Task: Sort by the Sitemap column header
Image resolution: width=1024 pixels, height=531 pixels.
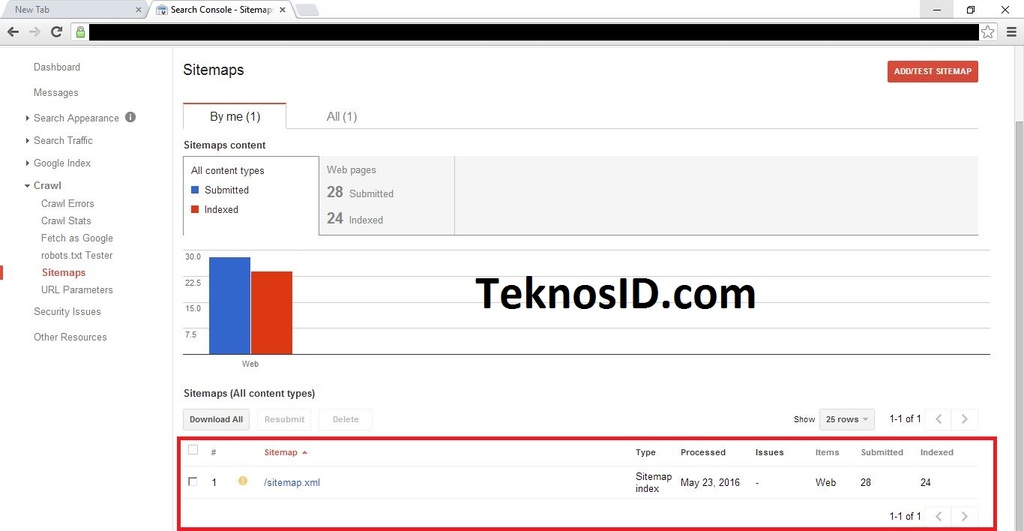Action: [x=285, y=452]
